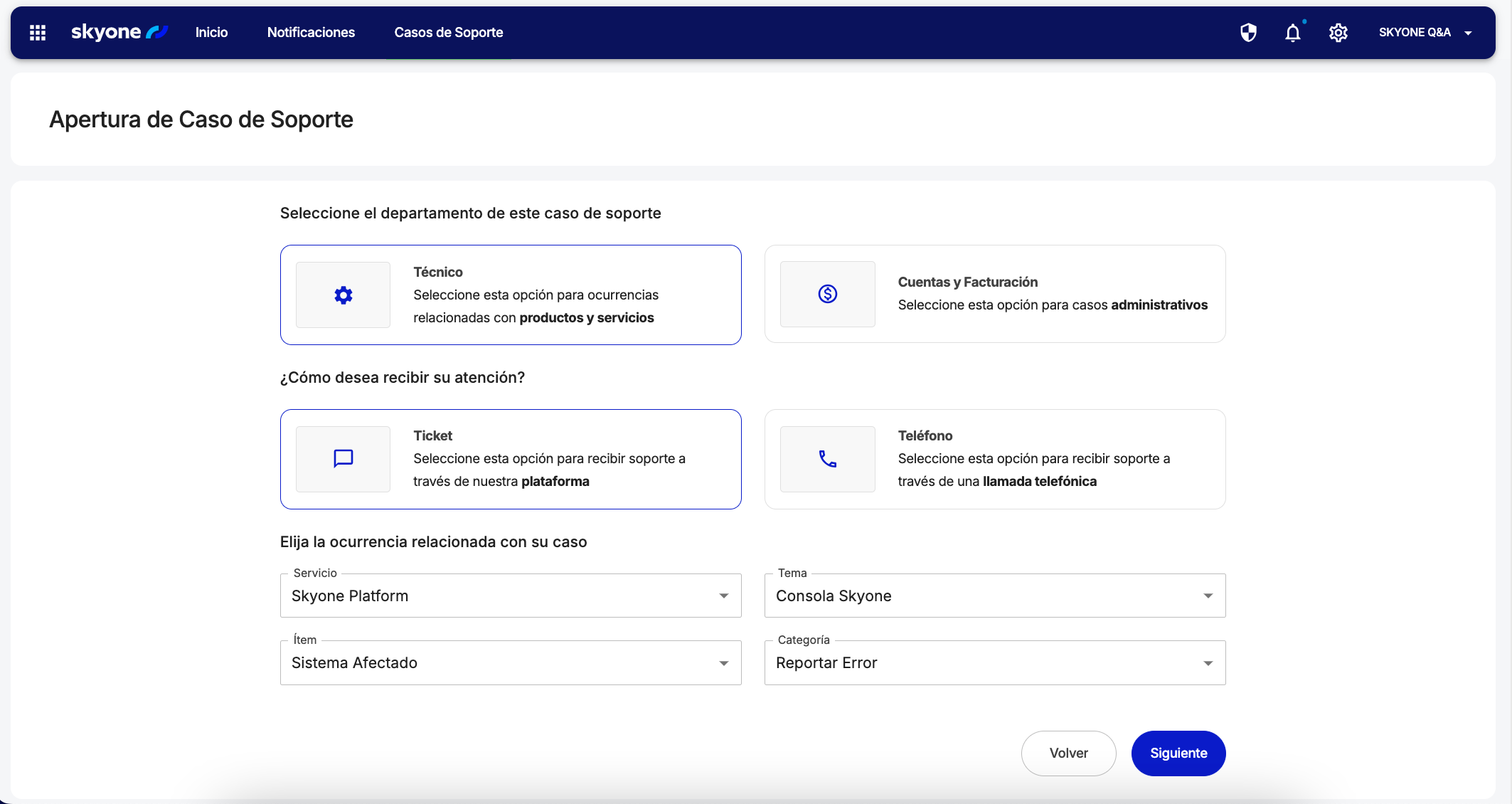The height and width of the screenshot is (804, 1512).
Task: Expand the Tema dropdown
Action: 994,596
